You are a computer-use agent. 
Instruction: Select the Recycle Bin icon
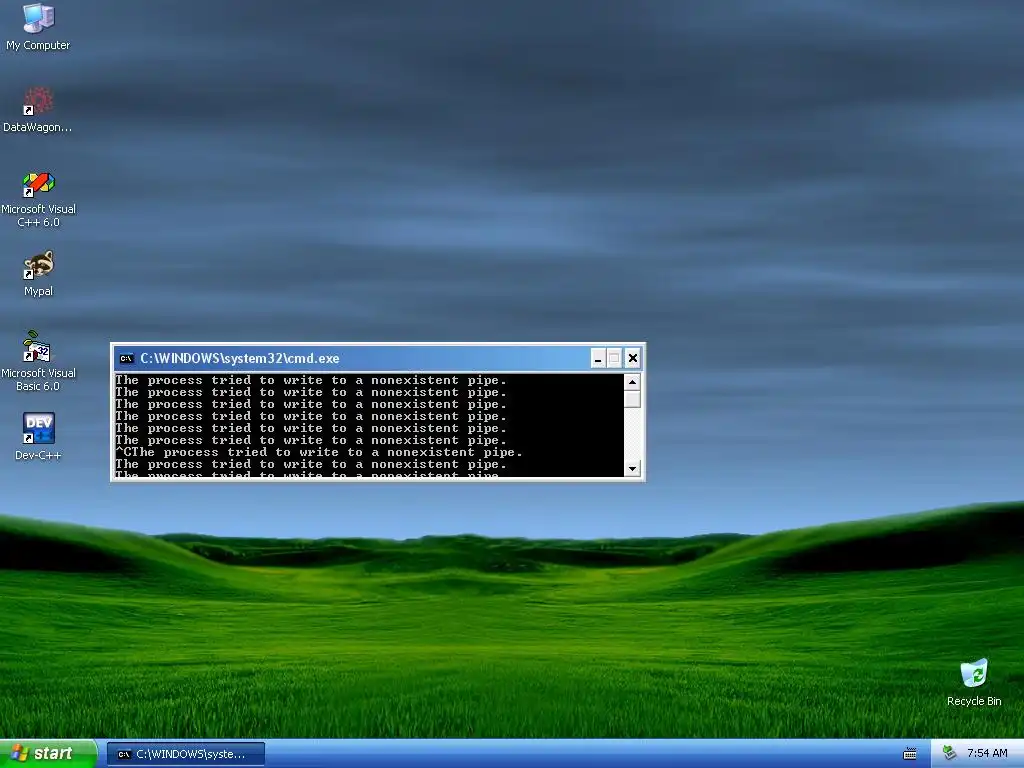pyautogui.click(x=974, y=683)
